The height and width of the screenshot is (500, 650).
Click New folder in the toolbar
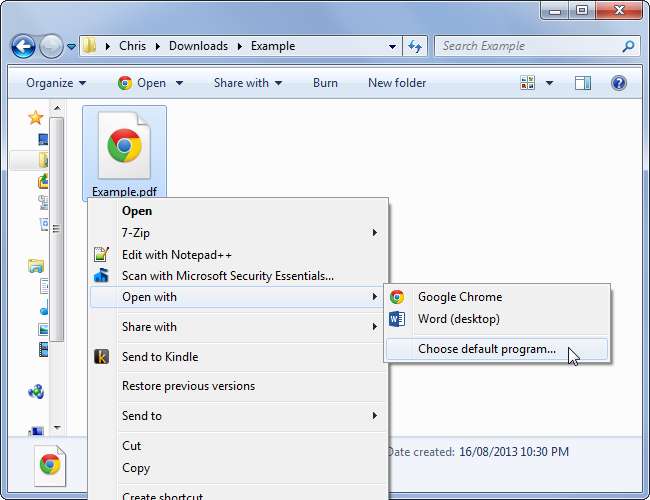(x=397, y=83)
